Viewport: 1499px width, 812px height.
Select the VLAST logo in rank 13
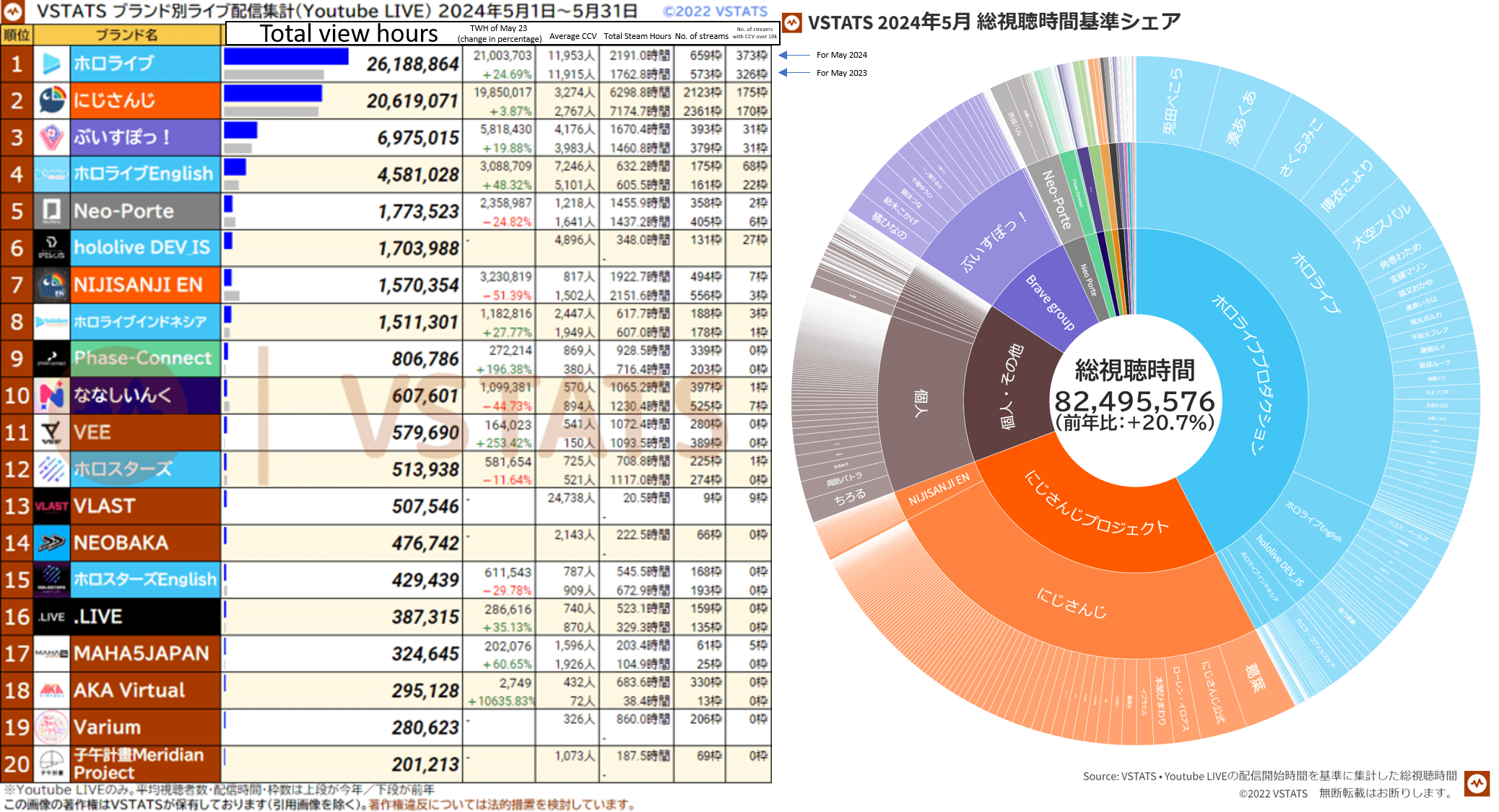(x=51, y=505)
